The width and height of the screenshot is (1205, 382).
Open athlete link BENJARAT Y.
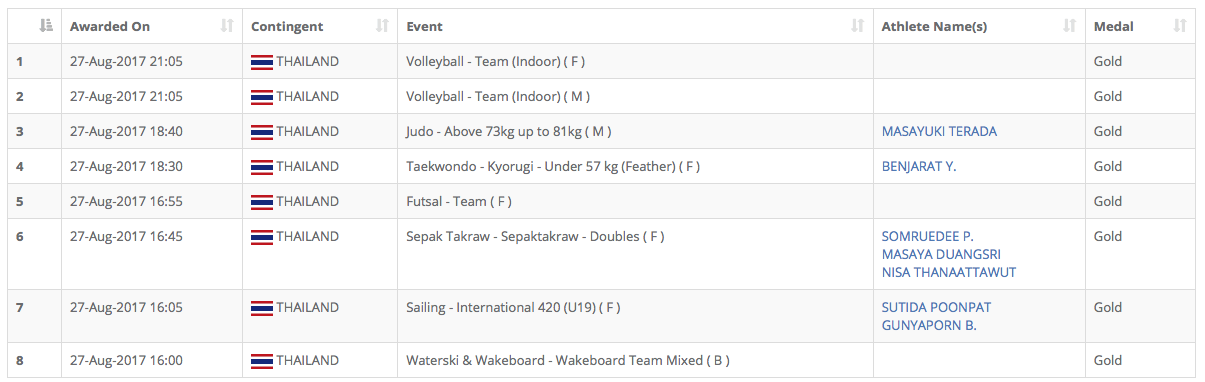[x=919, y=166]
